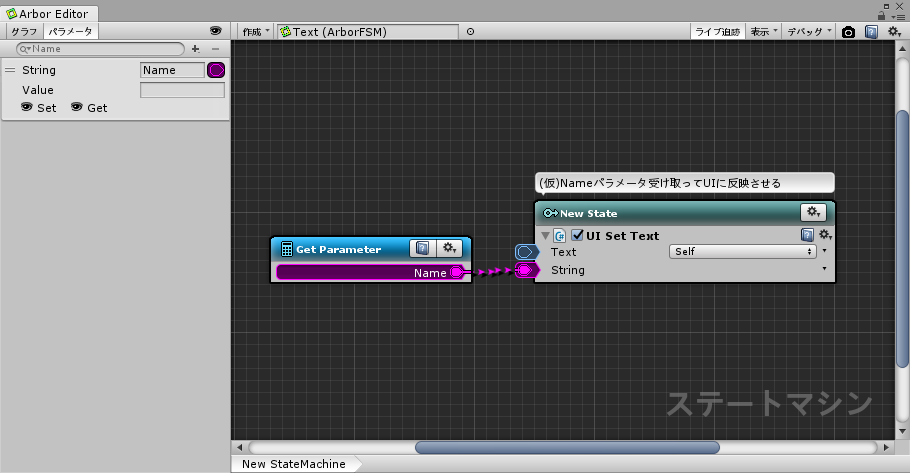The width and height of the screenshot is (910, 473).
Task: Click the UI Set Text behaviour help icon
Action: [x=807, y=235]
